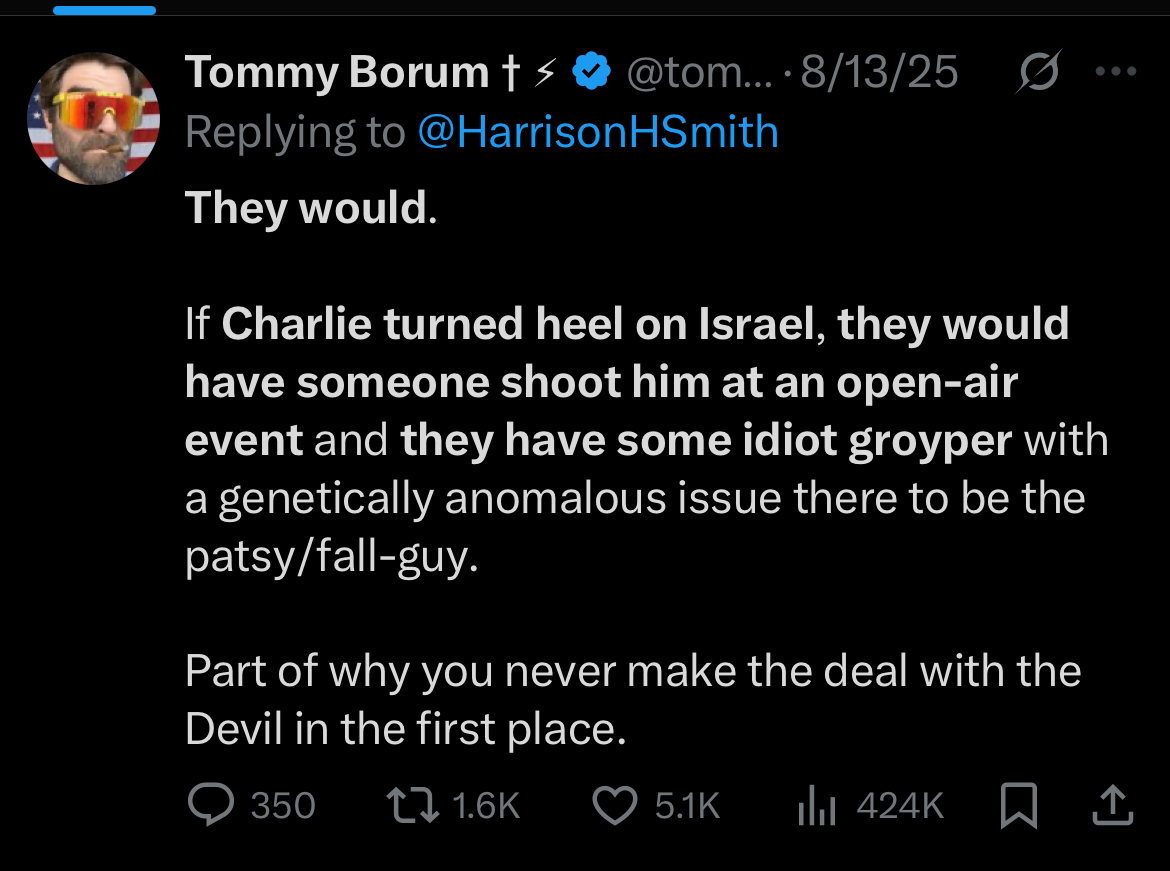Bookmark this tweet
The width and height of the screenshot is (1170, 871).
pos(1018,806)
